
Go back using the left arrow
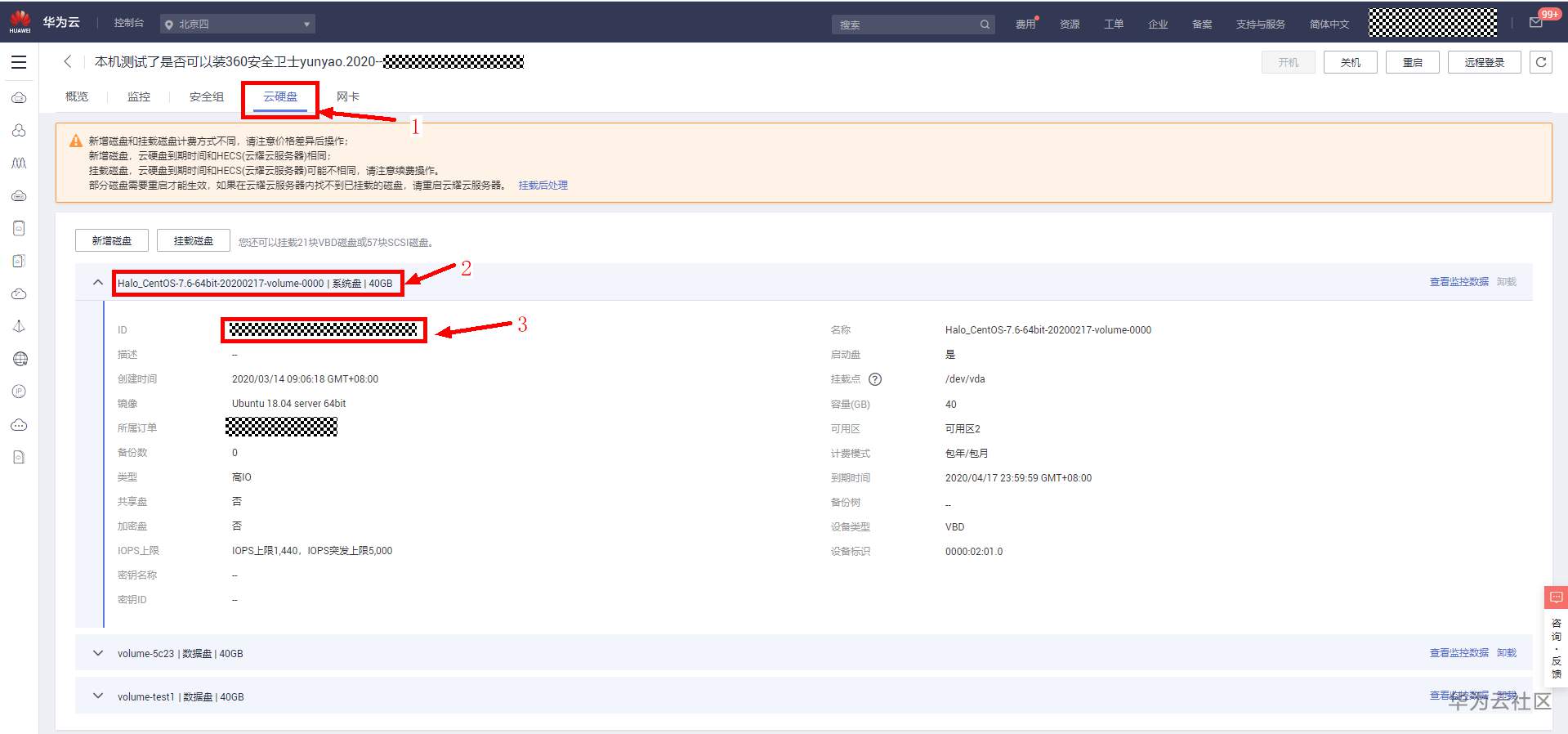(68, 61)
